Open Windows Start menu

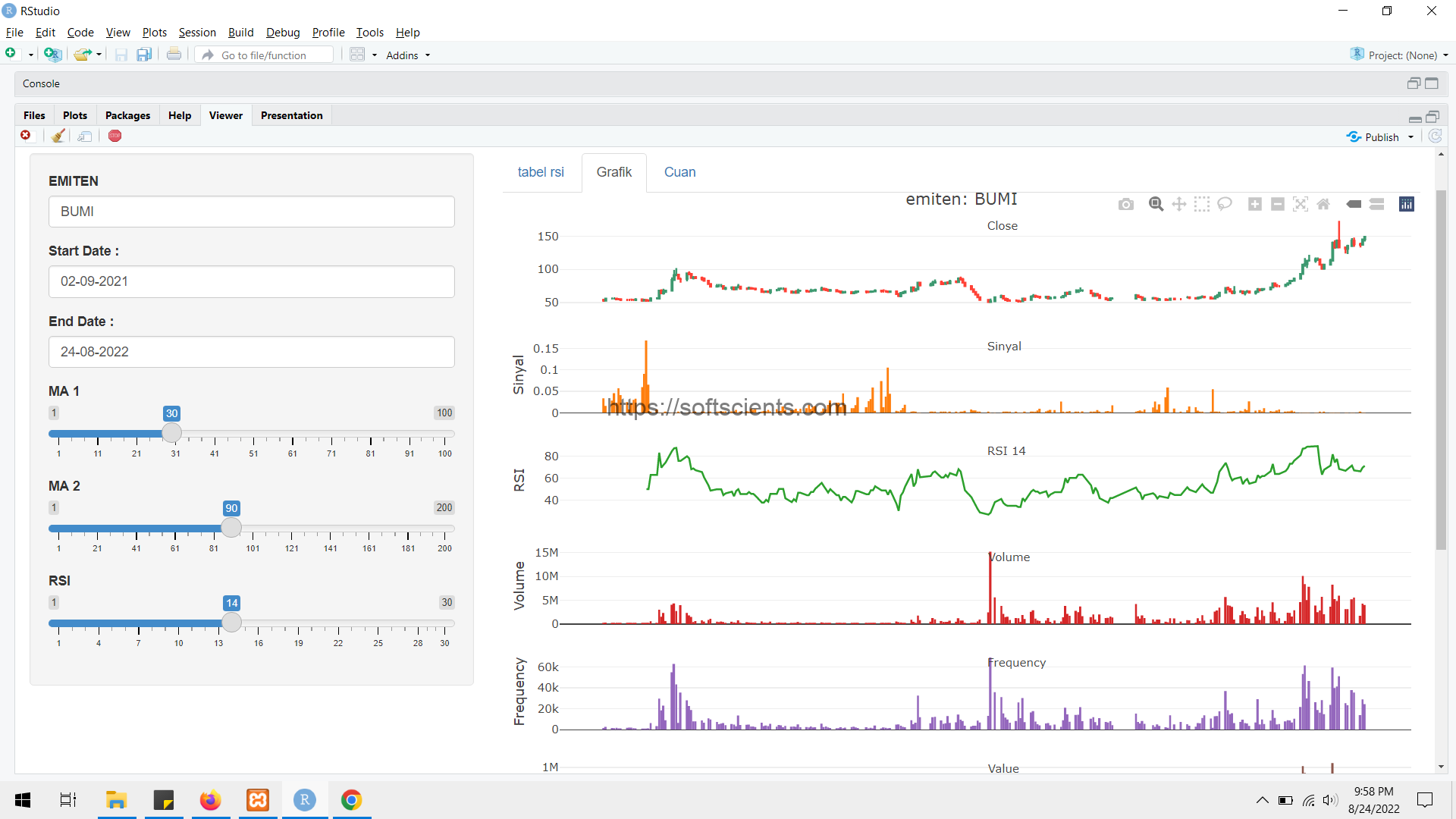coord(23,800)
